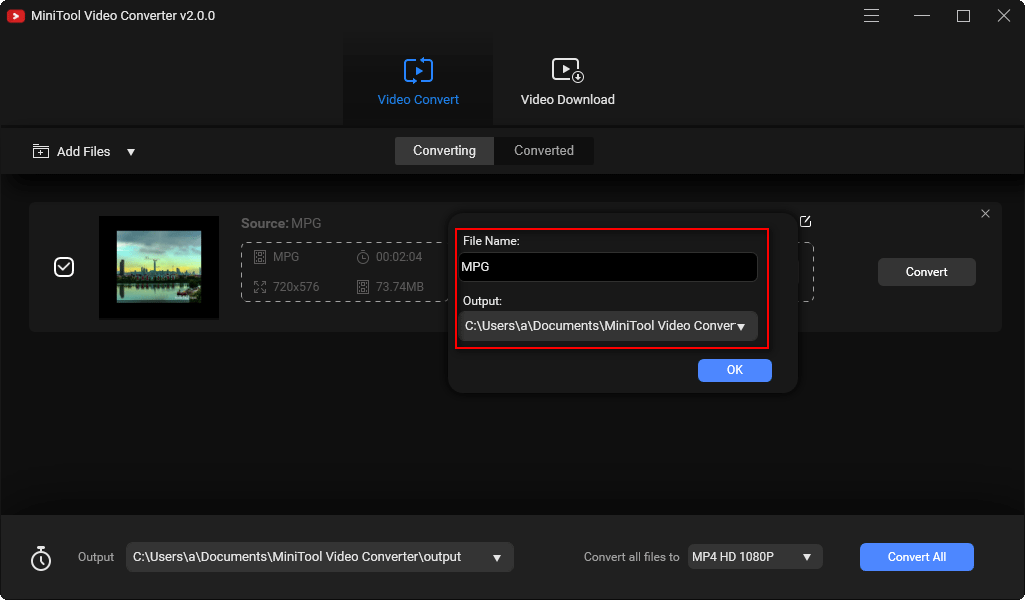Viewport: 1025px width, 600px height.
Task: Click the Add Files icon
Action: tap(40, 151)
